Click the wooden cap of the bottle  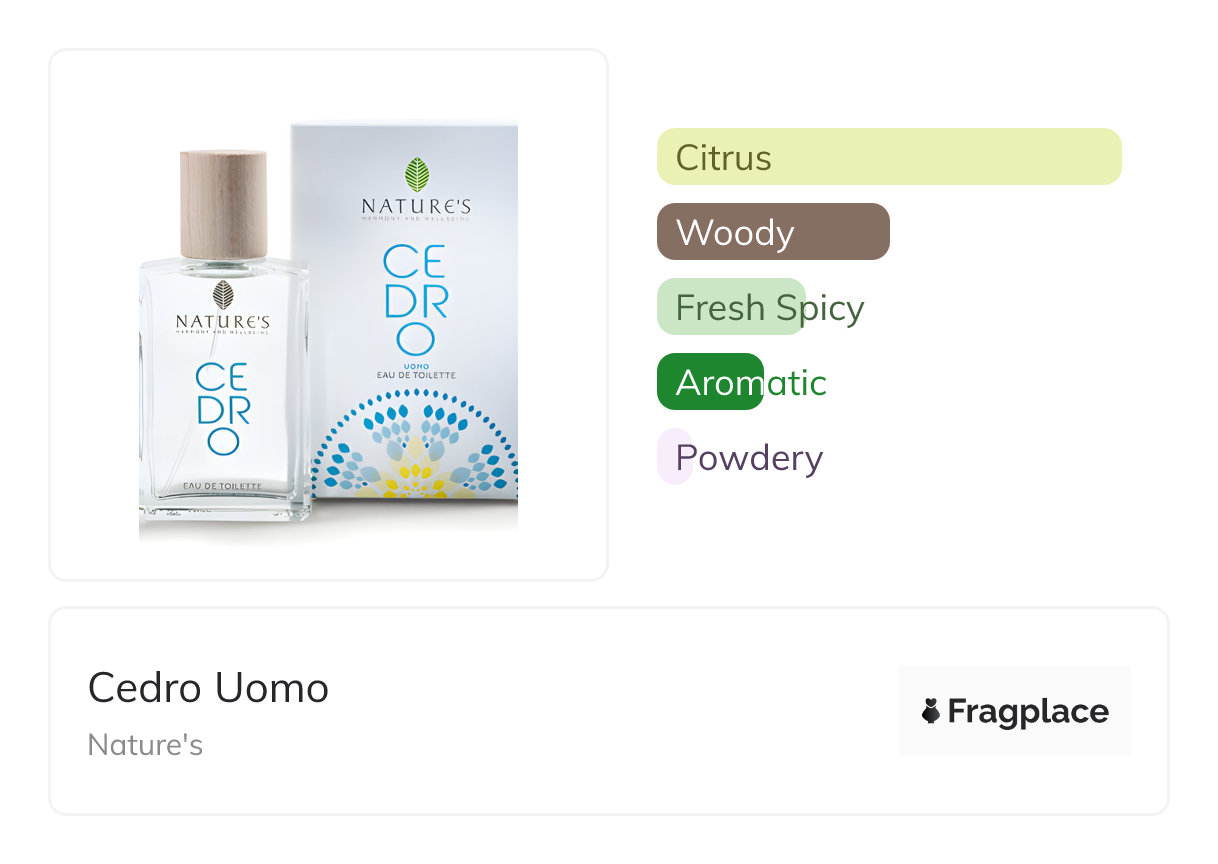click(x=223, y=204)
